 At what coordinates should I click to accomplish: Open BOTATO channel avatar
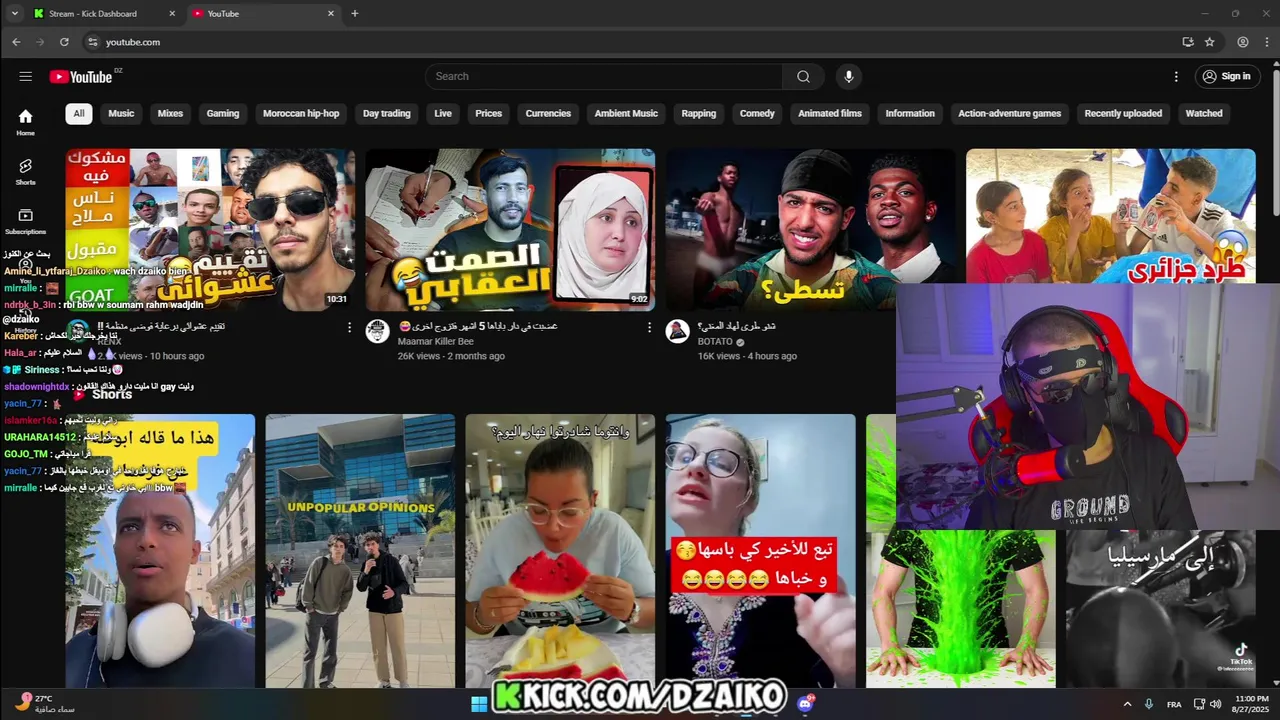click(x=677, y=332)
